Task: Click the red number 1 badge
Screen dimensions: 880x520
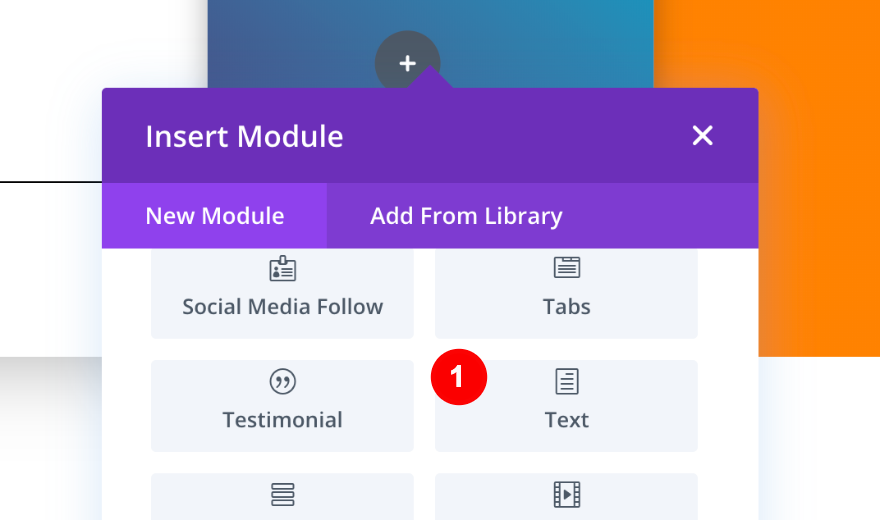Action: [x=458, y=378]
